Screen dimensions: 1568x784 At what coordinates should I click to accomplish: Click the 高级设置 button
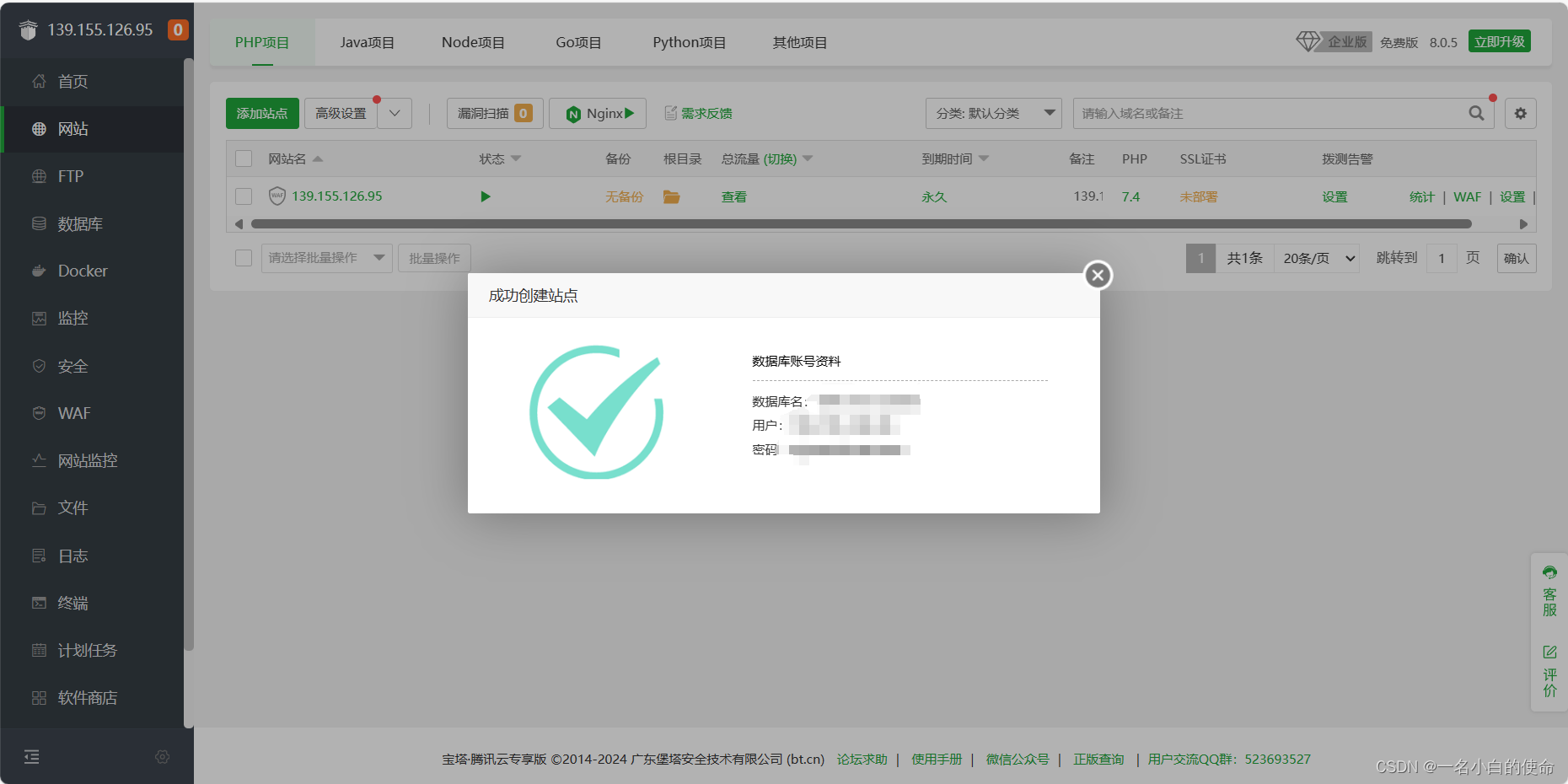[x=341, y=113]
